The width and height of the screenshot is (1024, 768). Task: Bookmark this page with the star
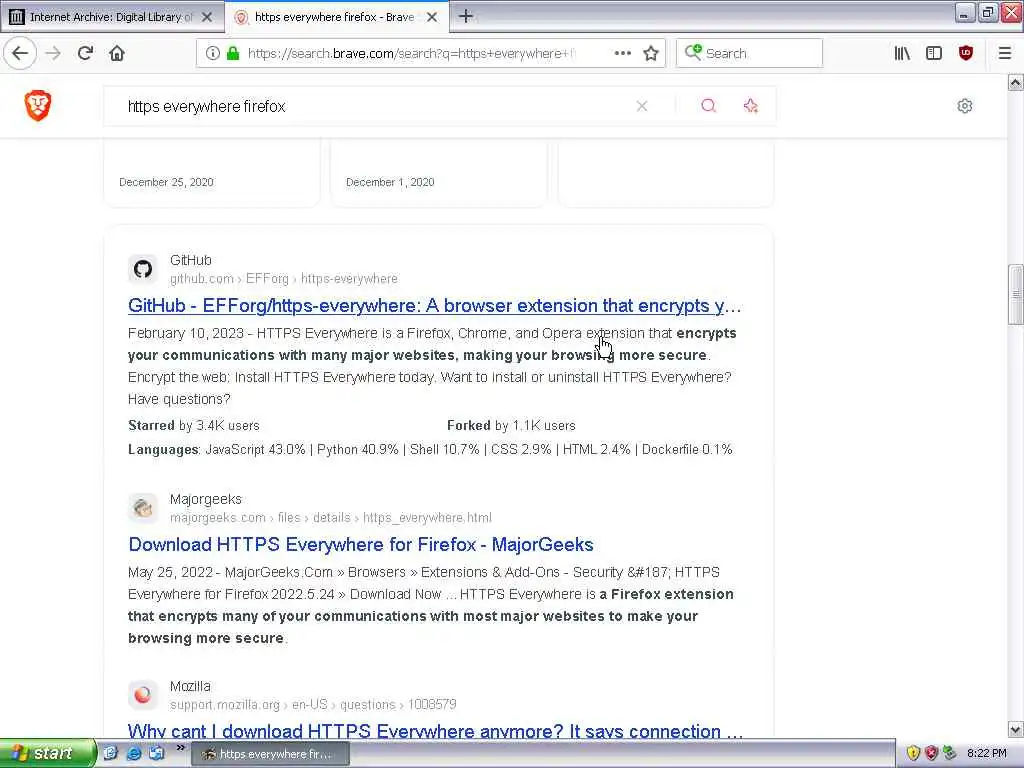(x=650, y=53)
